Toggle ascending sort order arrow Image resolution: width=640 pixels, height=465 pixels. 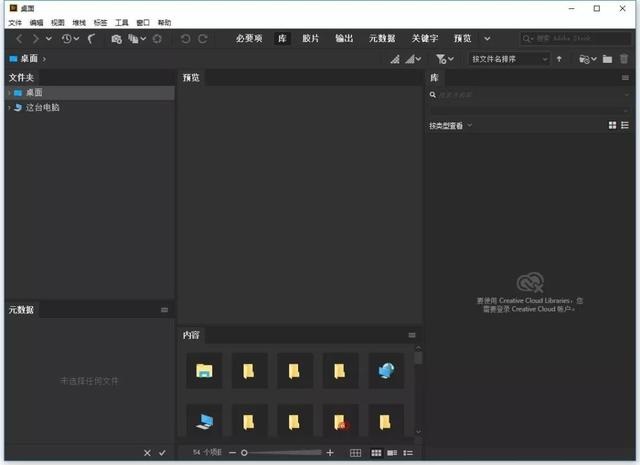(559, 59)
